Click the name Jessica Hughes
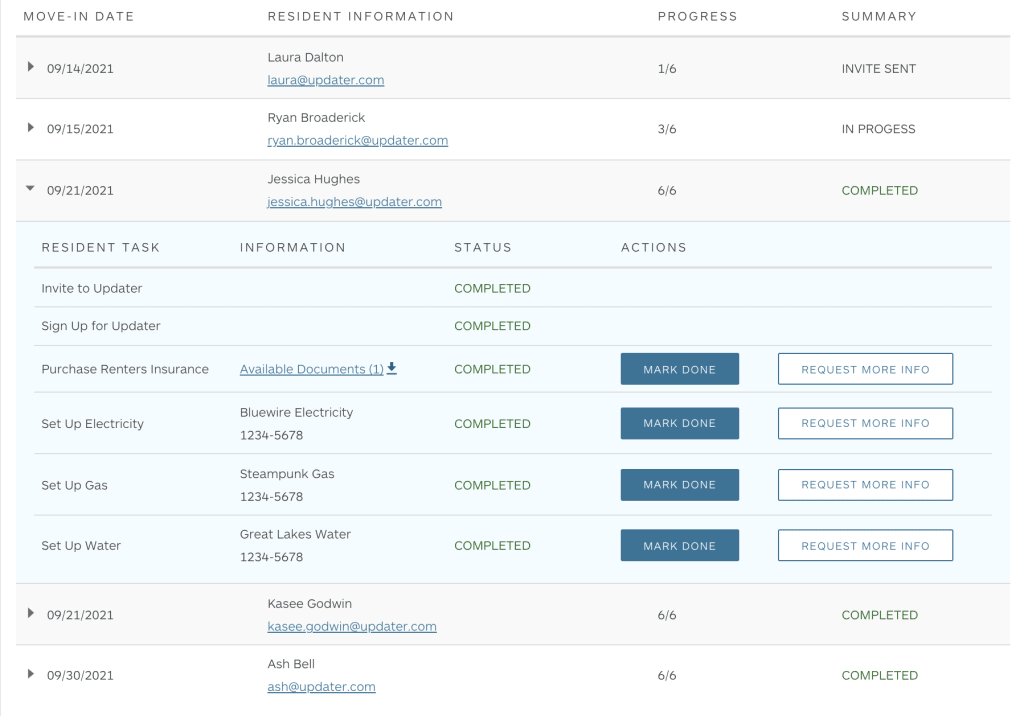Image resolution: width=1024 pixels, height=716 pixels. click(x=313, y=179)
